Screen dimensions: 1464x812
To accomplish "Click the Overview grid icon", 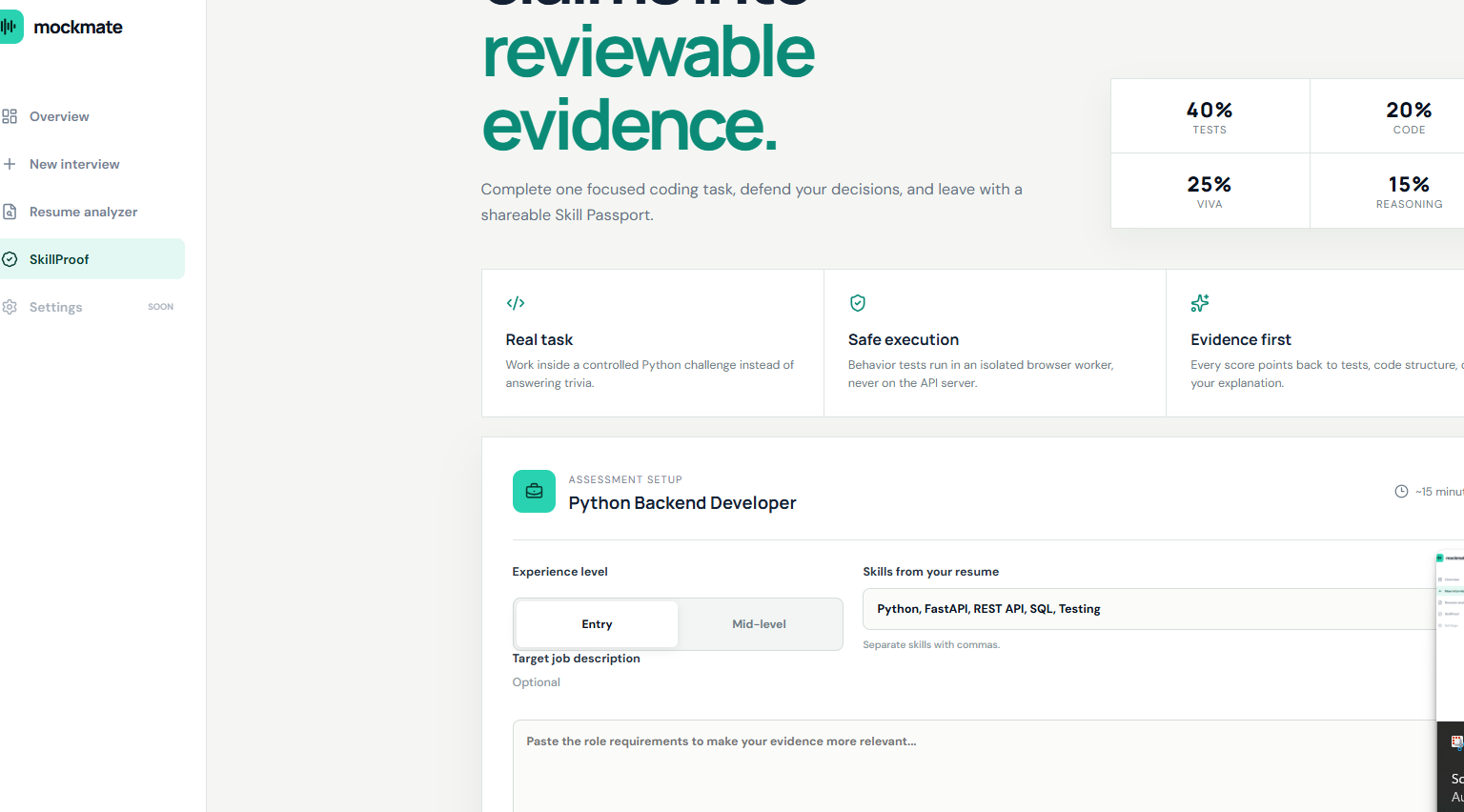I will pyautogui.click(x=10, y=116).
